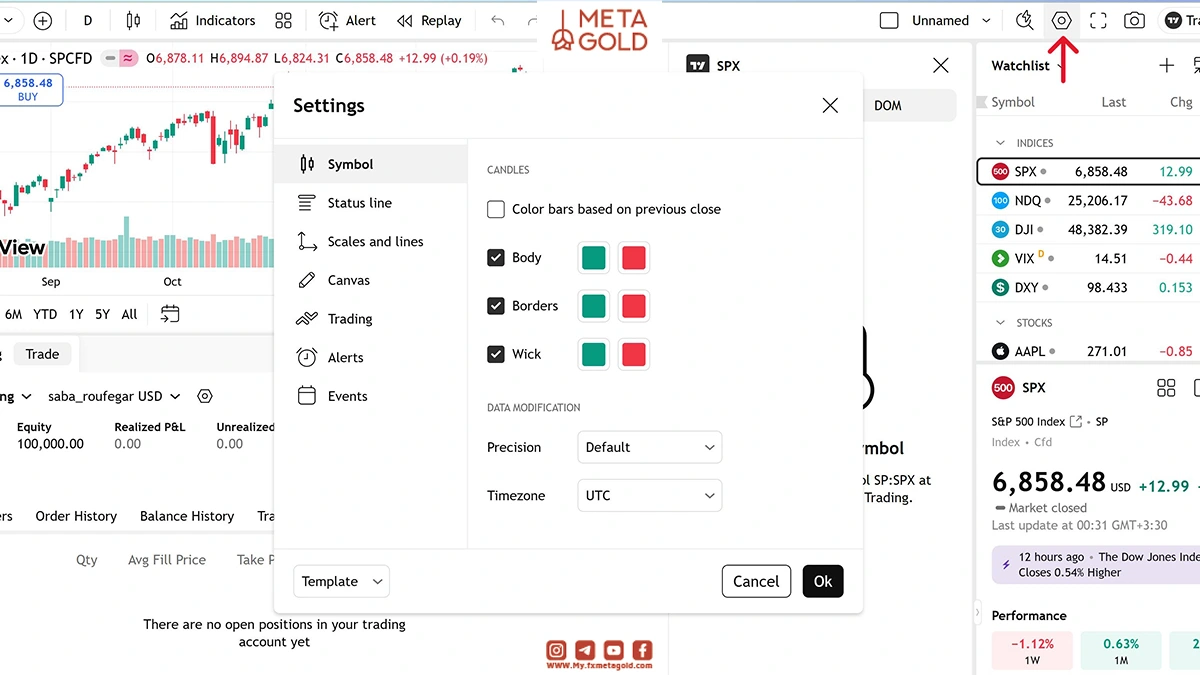Confirm settings with Ok button
1200x675 pixels.
point(823,581)
